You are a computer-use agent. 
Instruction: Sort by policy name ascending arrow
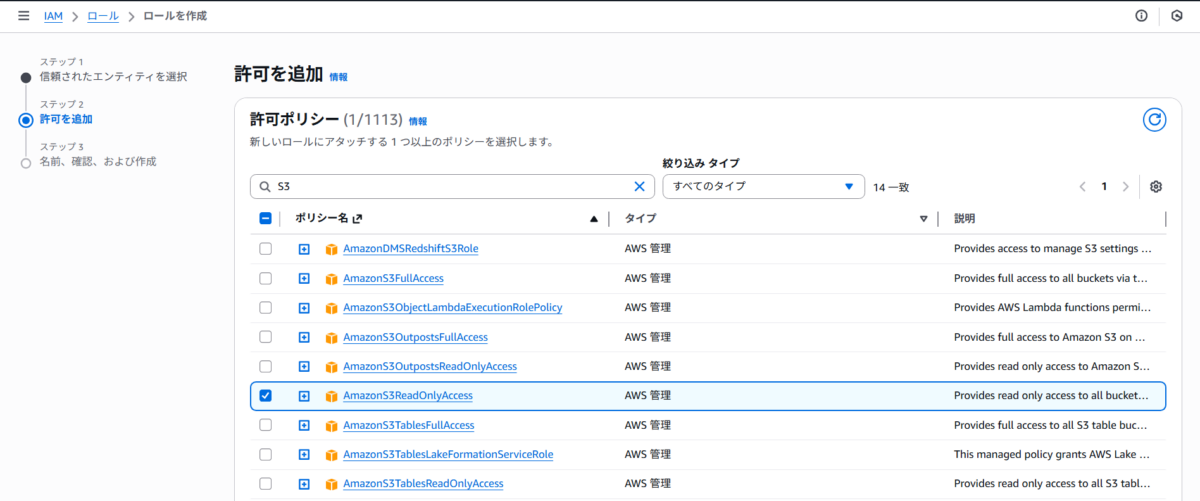tap(594, 218)
